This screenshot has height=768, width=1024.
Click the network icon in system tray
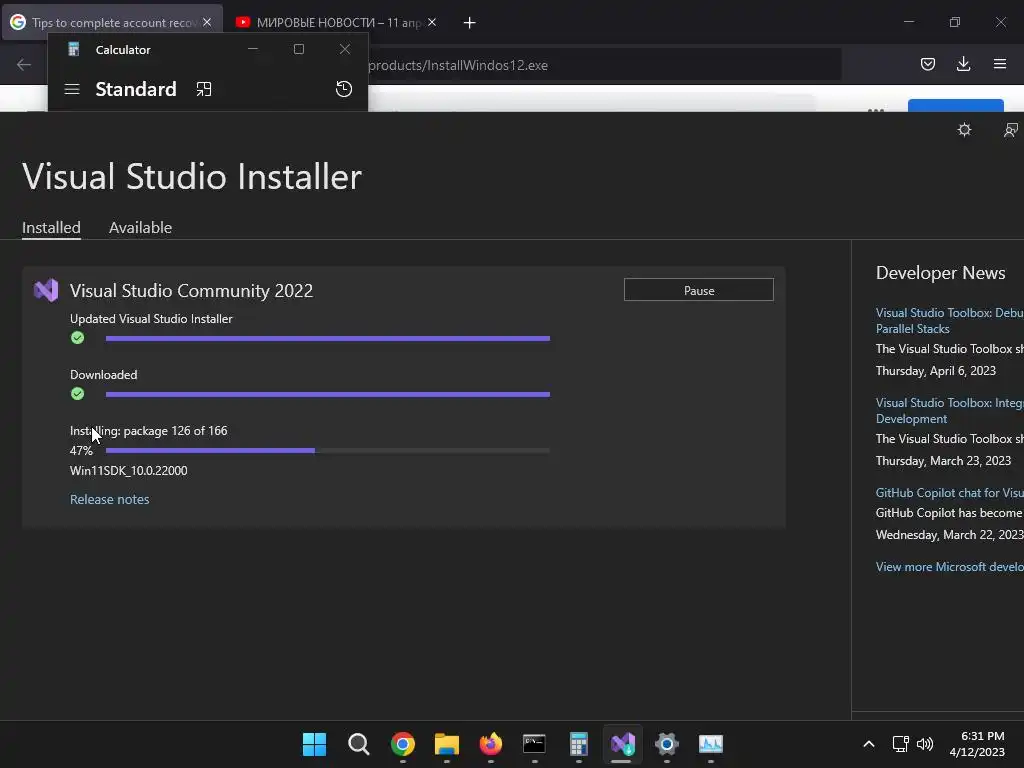click(x=901, y=744)
